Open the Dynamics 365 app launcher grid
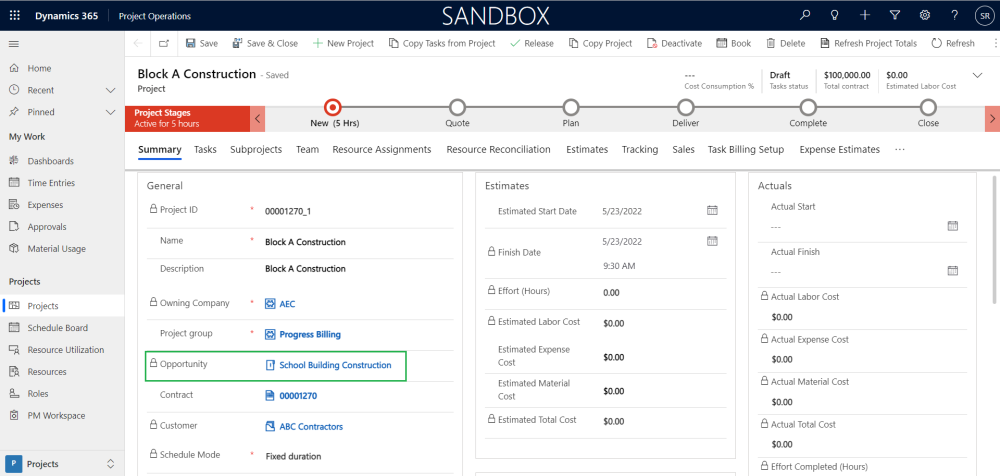This screenshot has height=476, width=1000. pos(15,16)
